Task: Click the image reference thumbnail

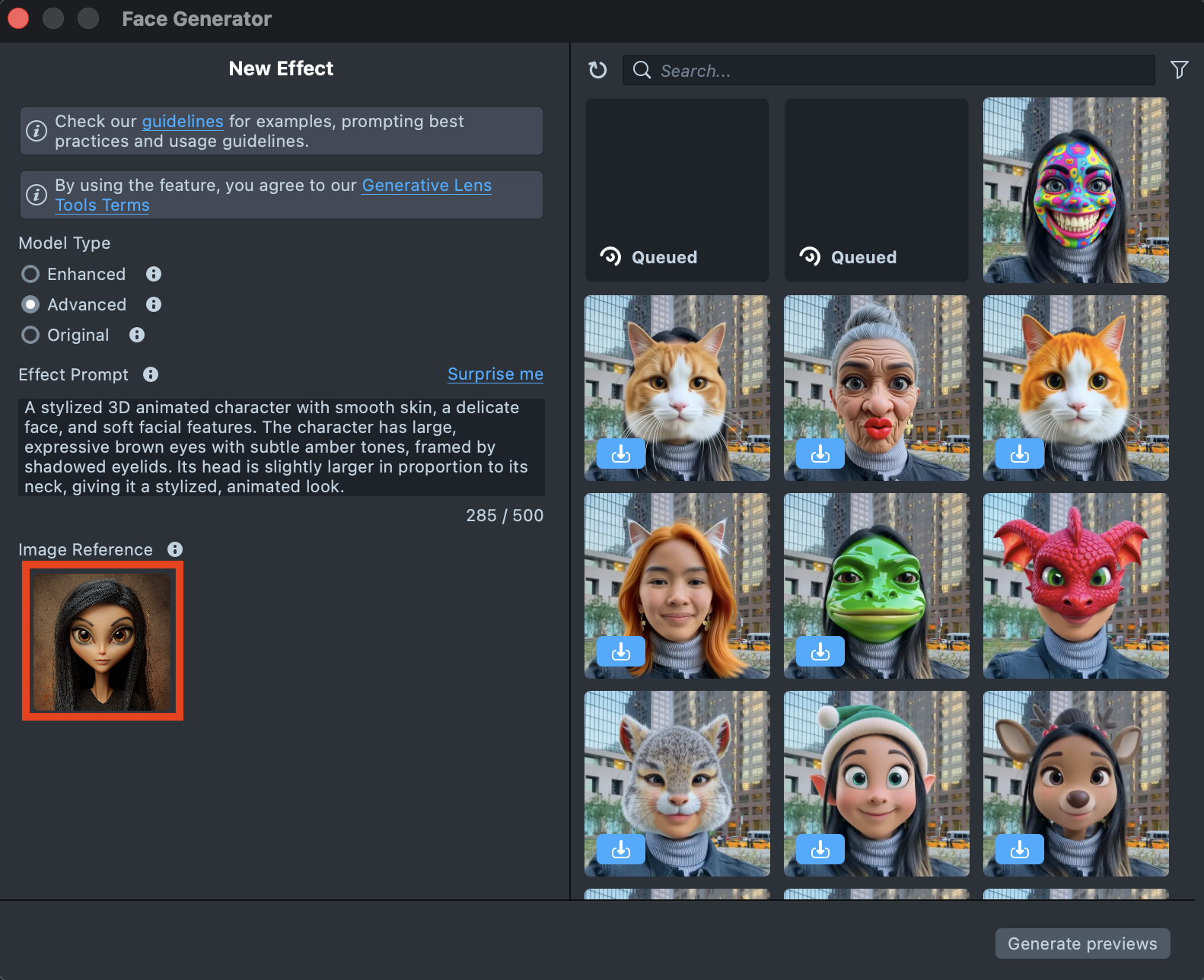Action: pos(103,641)
